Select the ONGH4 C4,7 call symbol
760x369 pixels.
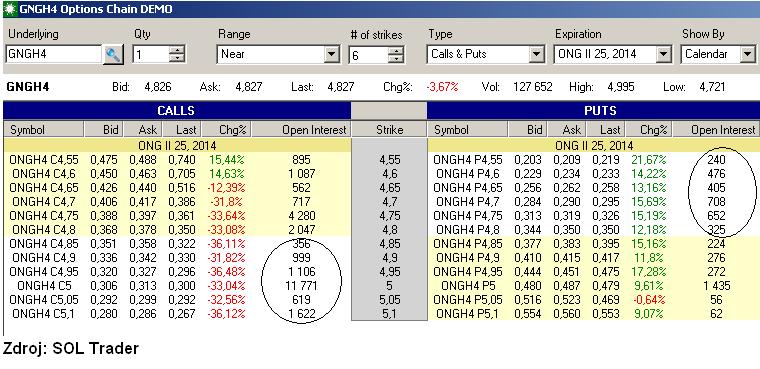click(43, 202)
